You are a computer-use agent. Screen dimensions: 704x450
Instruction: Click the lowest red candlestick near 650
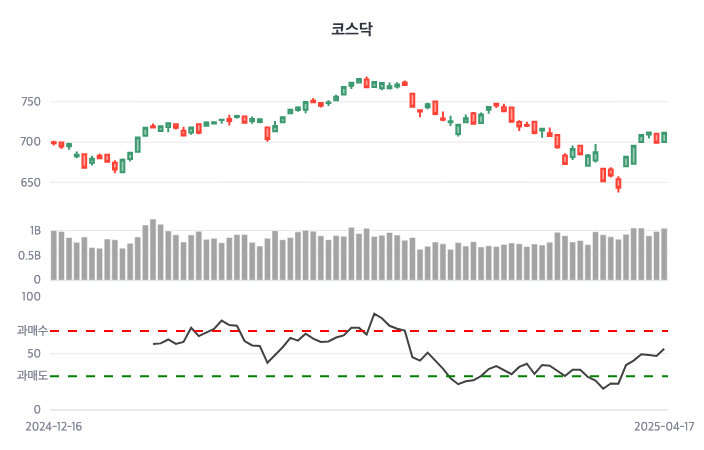618,183
